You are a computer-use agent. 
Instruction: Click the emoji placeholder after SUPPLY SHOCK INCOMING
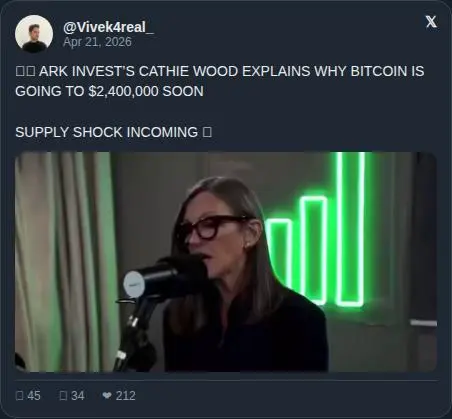(x=207, y=132)
